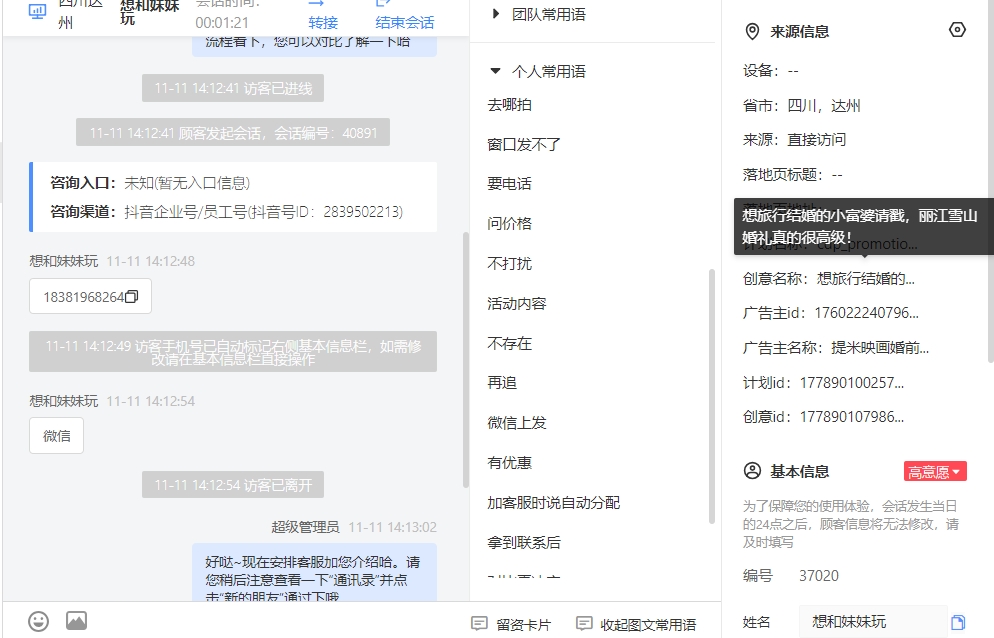Click the 姓名 input field 想和妹妹玩

[x=873, y=622]
